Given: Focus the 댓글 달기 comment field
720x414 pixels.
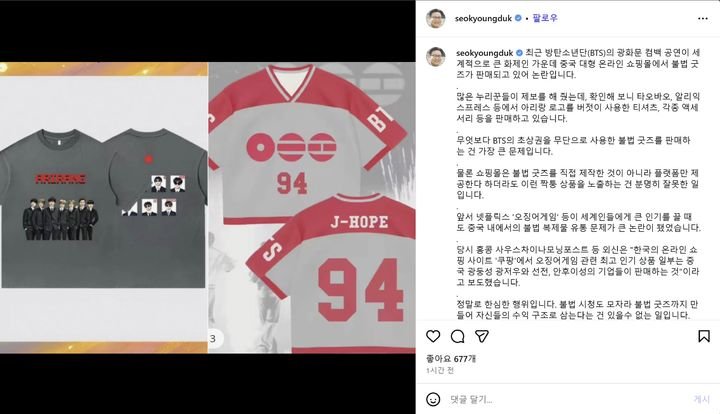Looking at the screenshot, I should coord(567,399).
